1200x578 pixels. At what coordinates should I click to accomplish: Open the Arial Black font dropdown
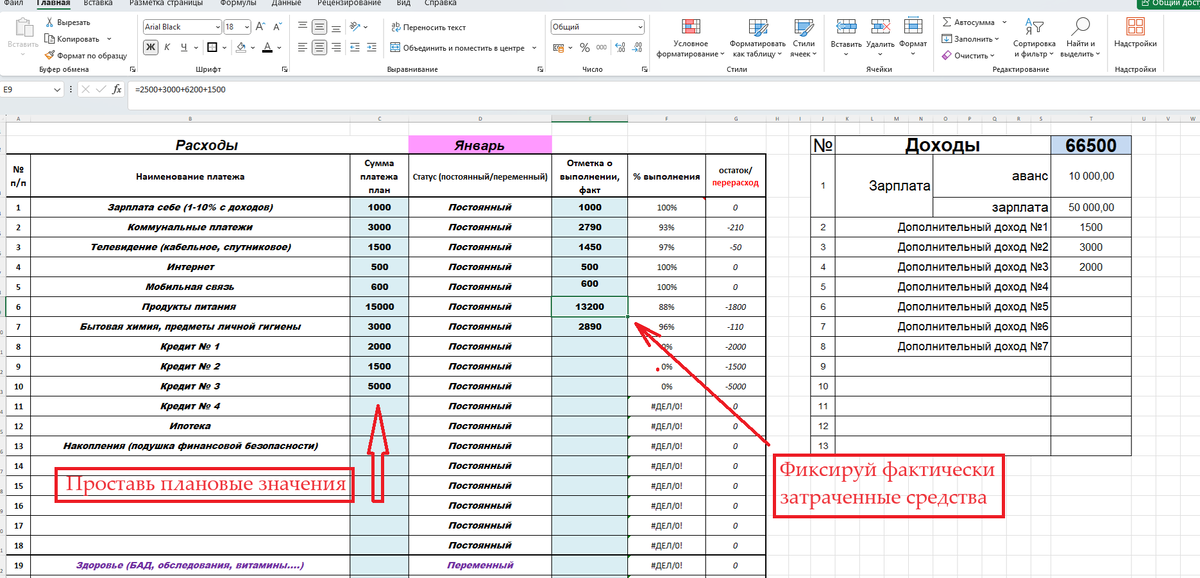click(216, 27)
